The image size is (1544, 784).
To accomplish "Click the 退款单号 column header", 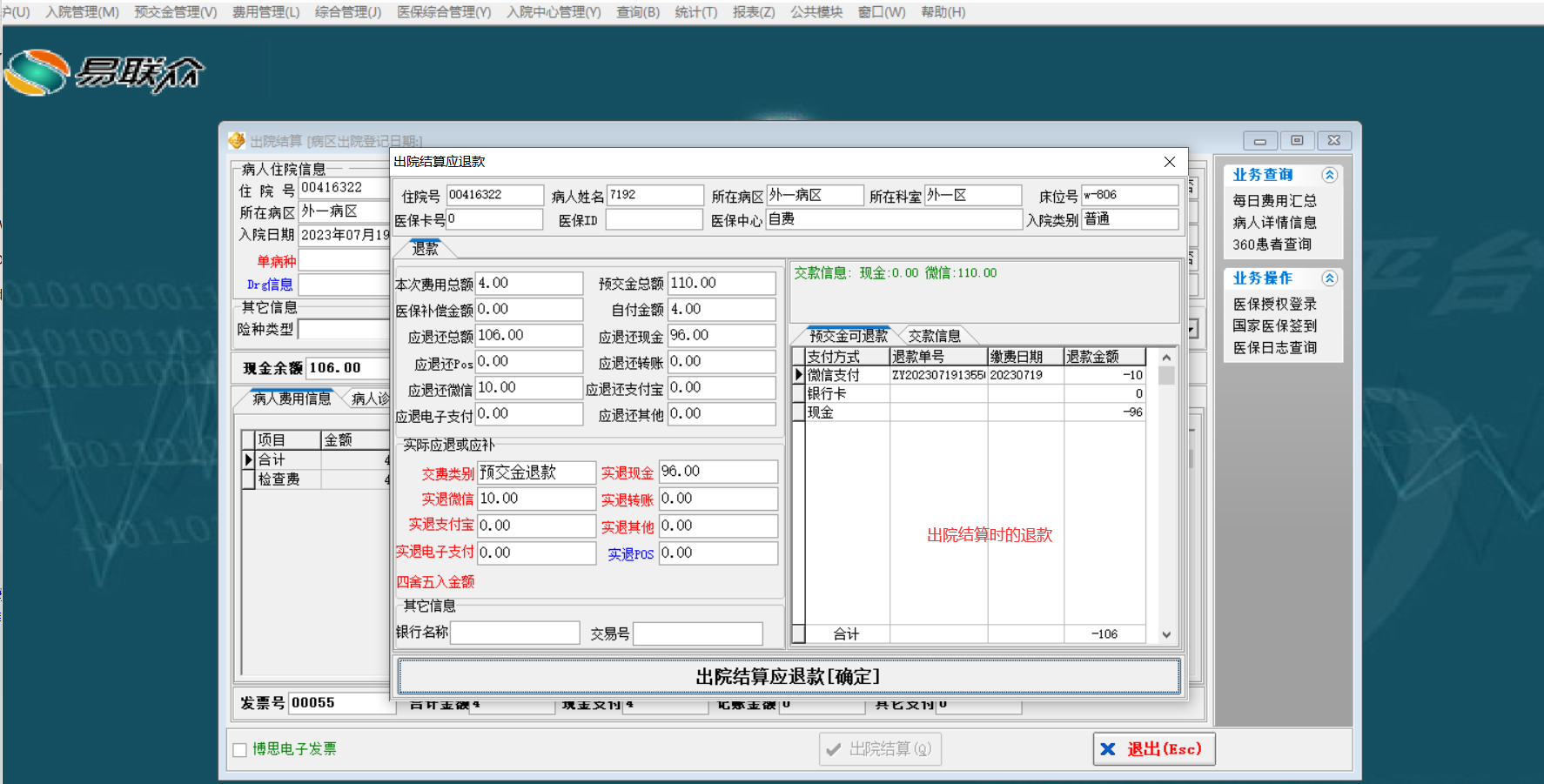I will [938, 357].
